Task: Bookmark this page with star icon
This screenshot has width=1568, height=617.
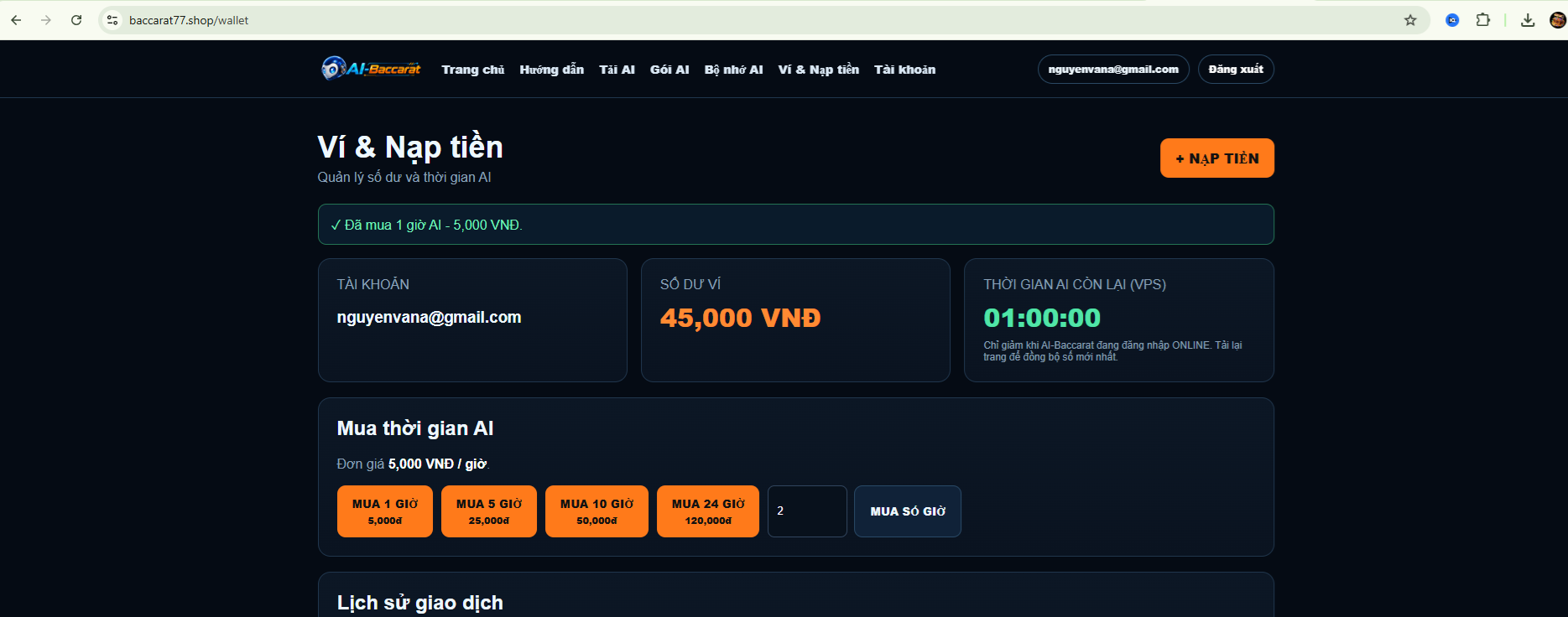Action: pyautogui.click(x=1410, y=20)
